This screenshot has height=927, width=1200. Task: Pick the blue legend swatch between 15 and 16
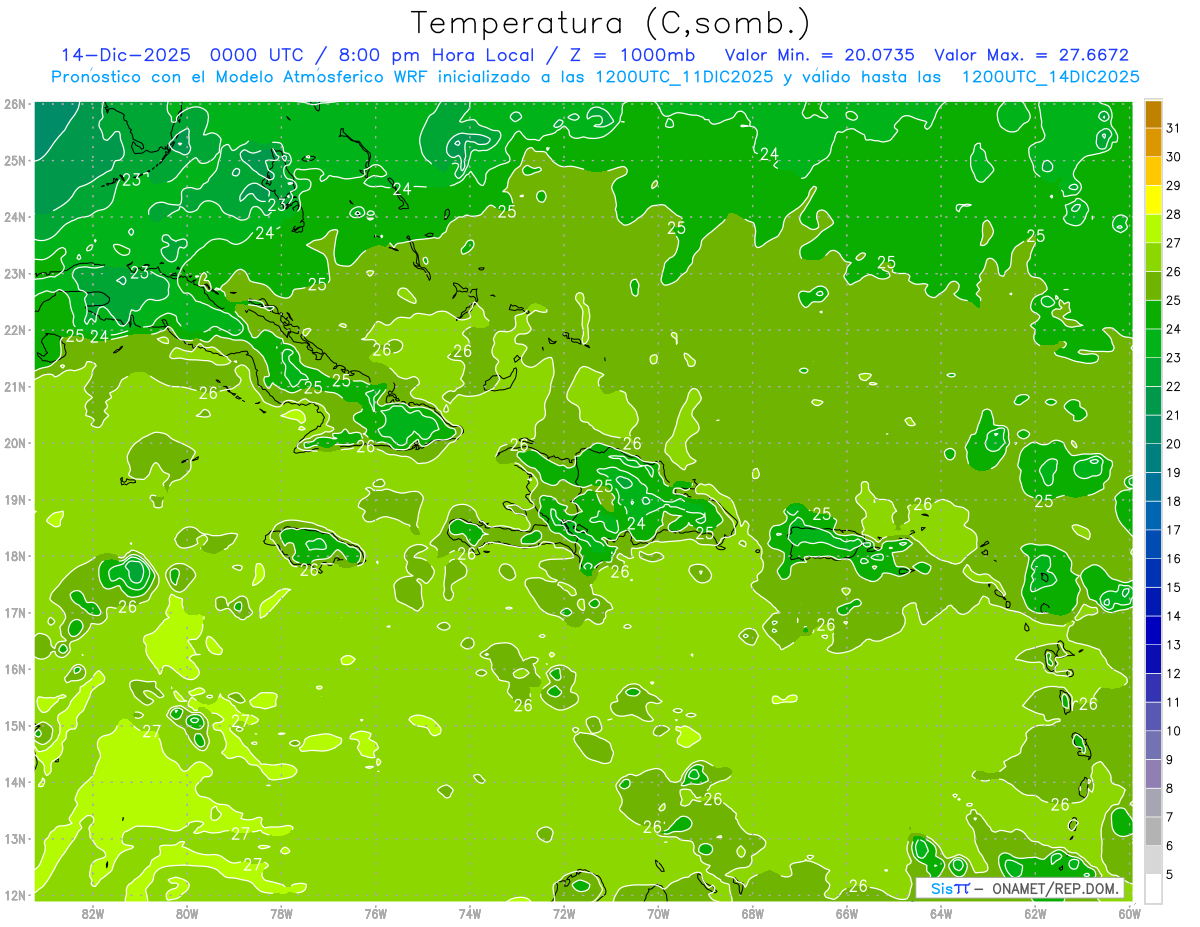click(1154, 573)
